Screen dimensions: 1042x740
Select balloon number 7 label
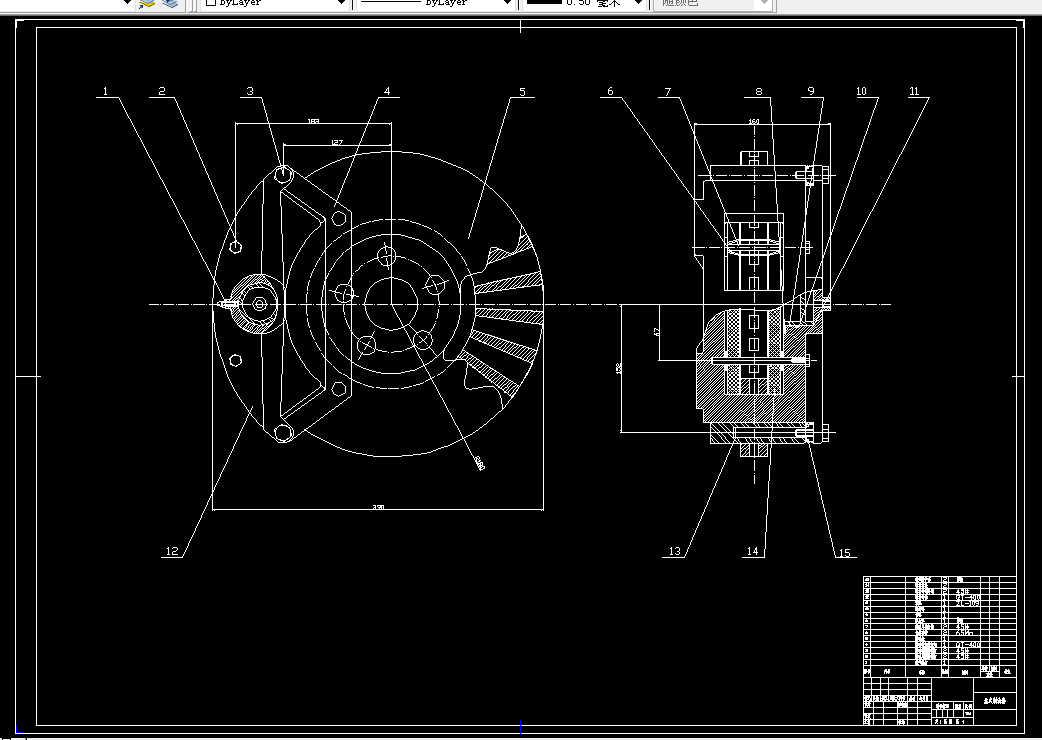(x=668, y=92)
